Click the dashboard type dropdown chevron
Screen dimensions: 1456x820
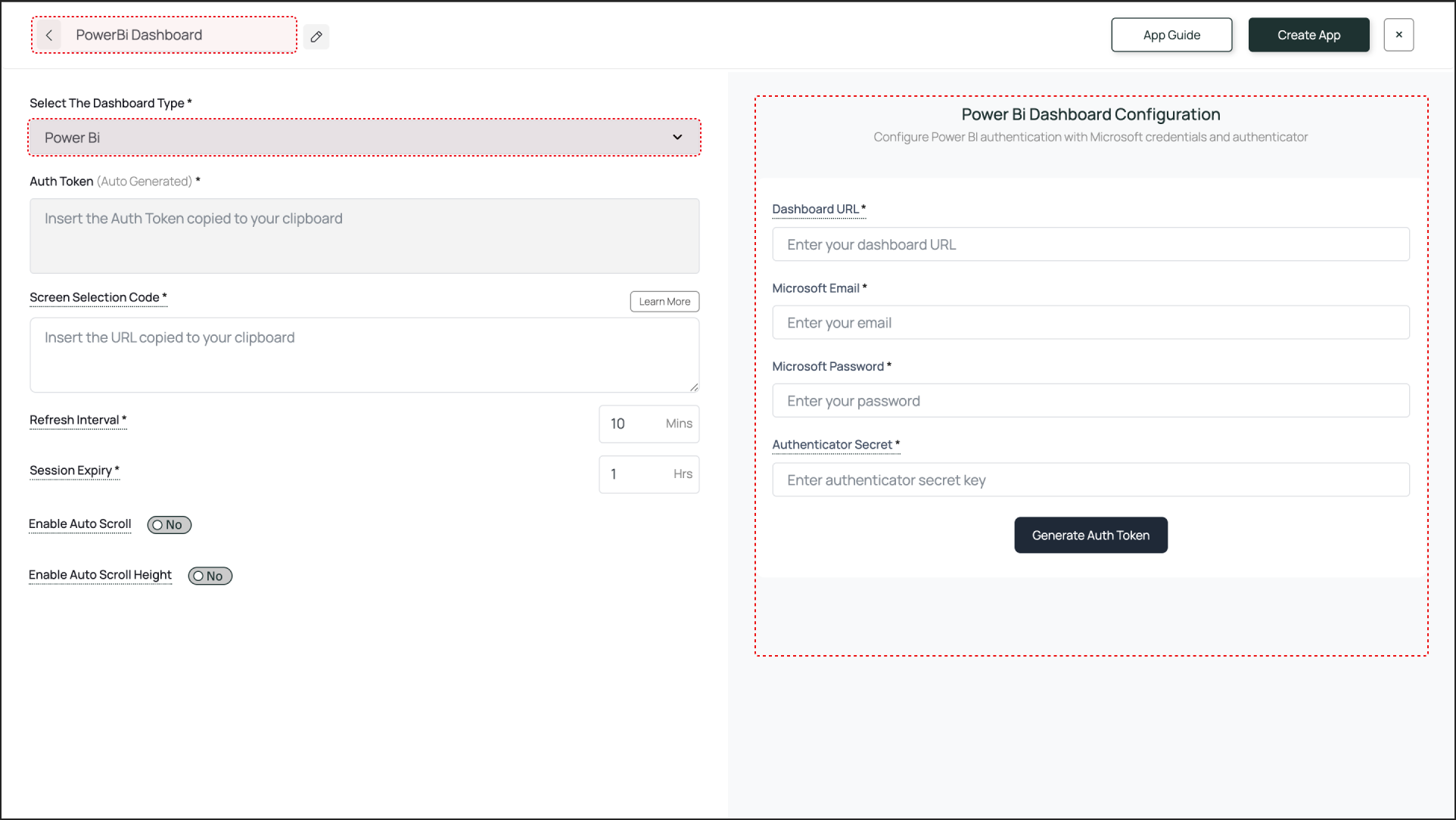(x=677, y=138)
